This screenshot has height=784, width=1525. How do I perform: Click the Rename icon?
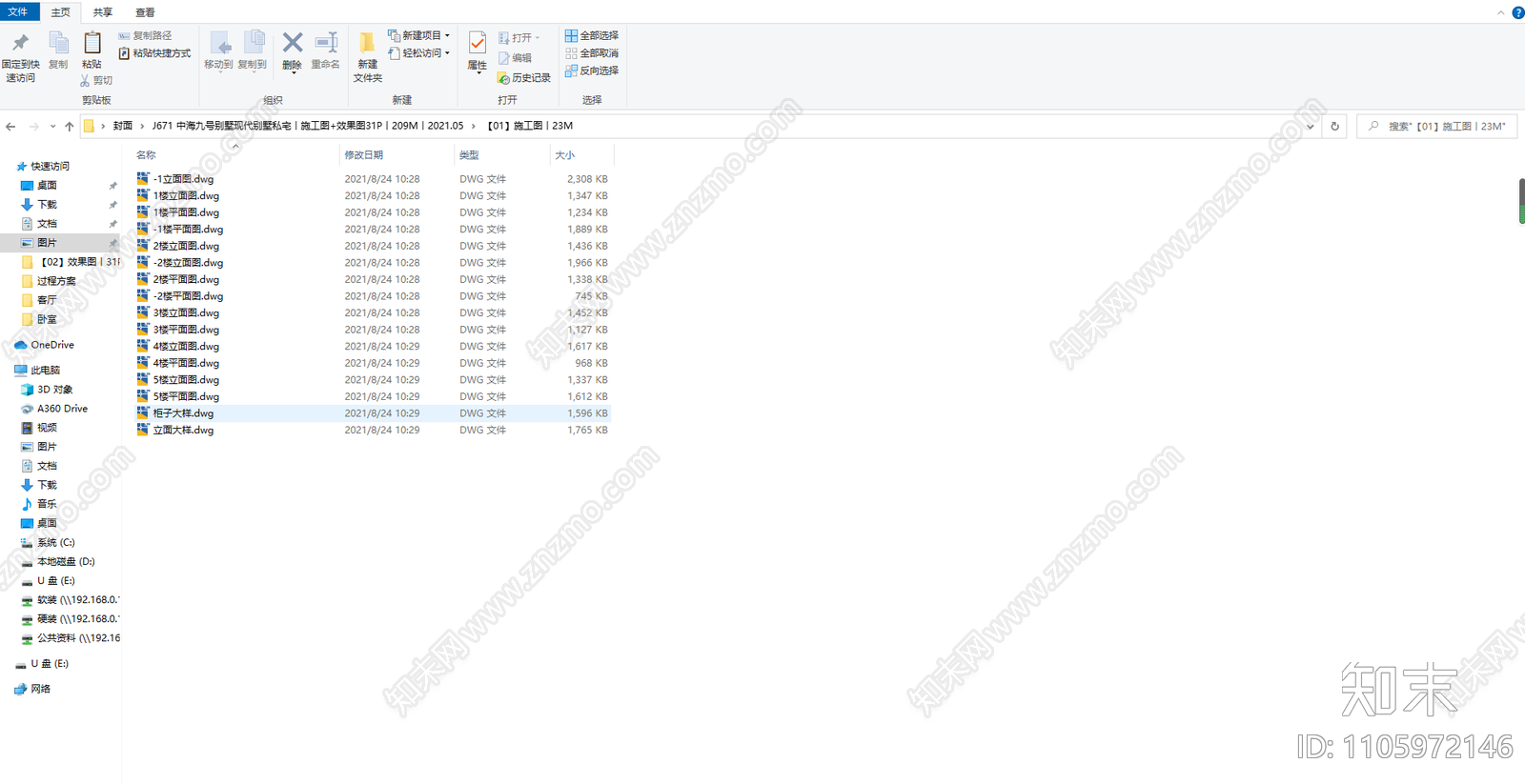326,43
